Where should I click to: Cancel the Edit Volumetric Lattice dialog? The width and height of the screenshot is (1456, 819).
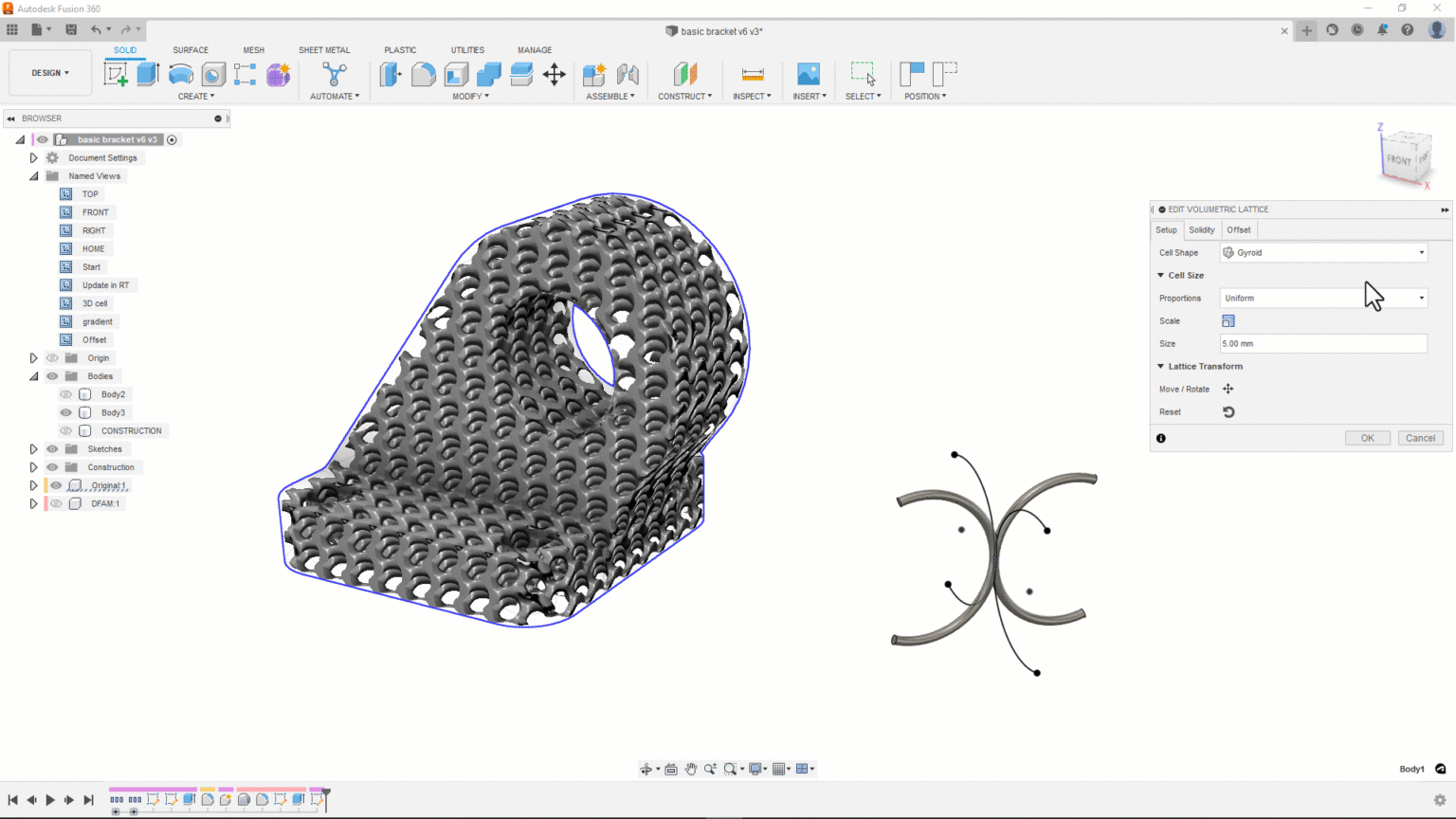pyautogui.click(x=1420, y=438)
